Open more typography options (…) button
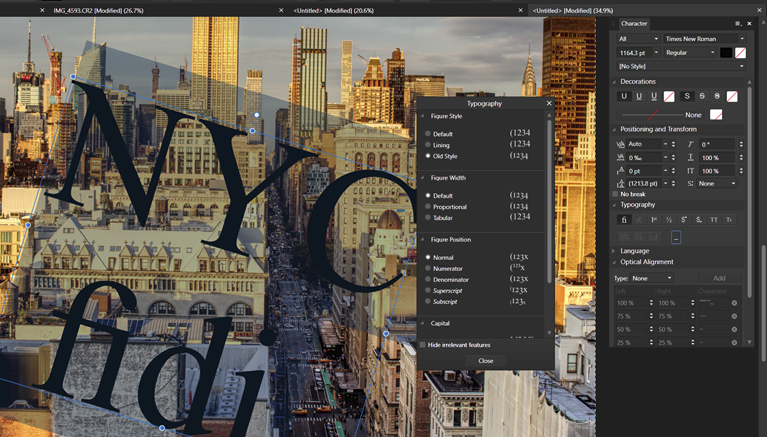 [x=676, y=237]
